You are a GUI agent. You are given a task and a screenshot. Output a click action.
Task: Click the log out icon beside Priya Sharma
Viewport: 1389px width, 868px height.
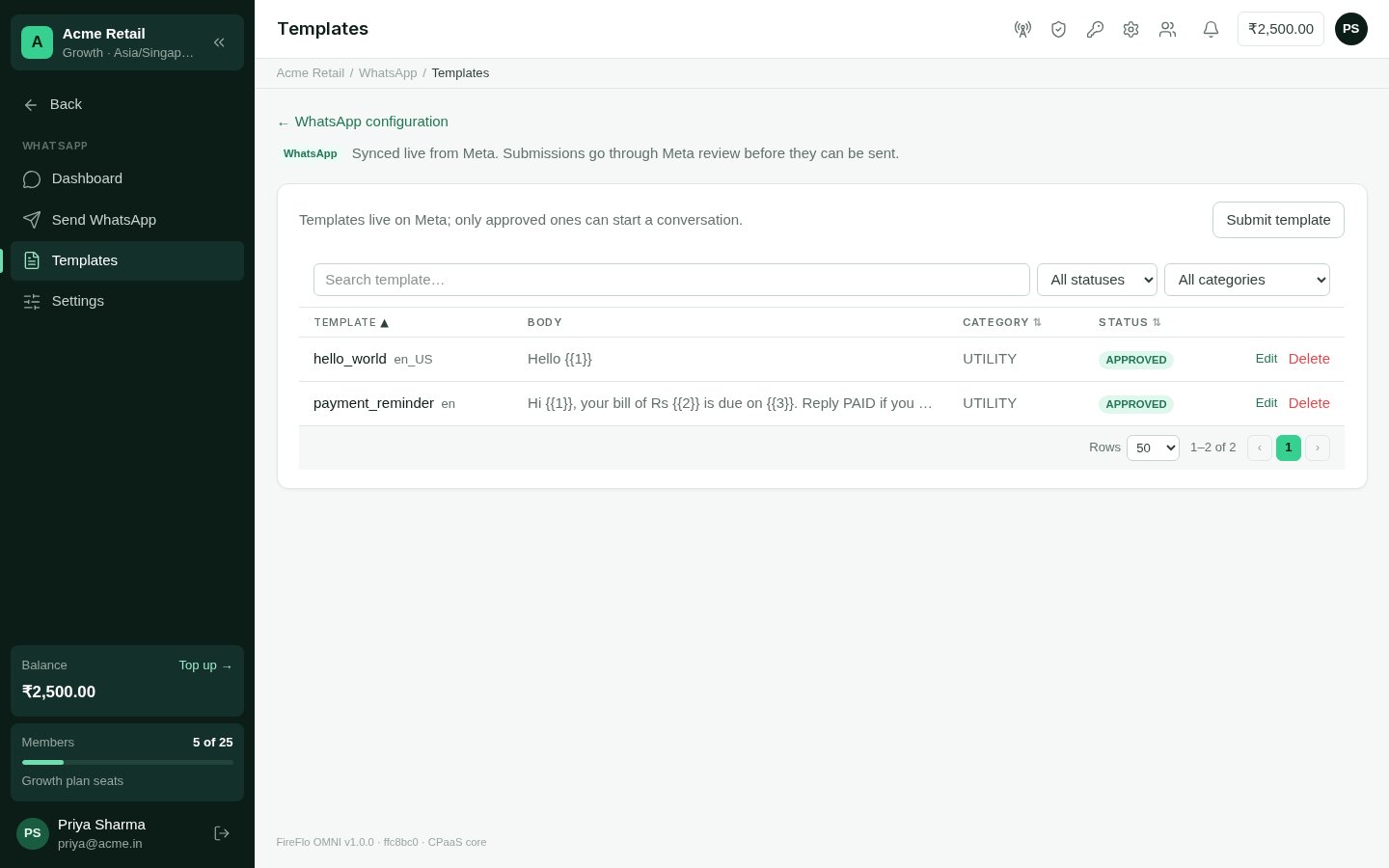coord(222,833)
